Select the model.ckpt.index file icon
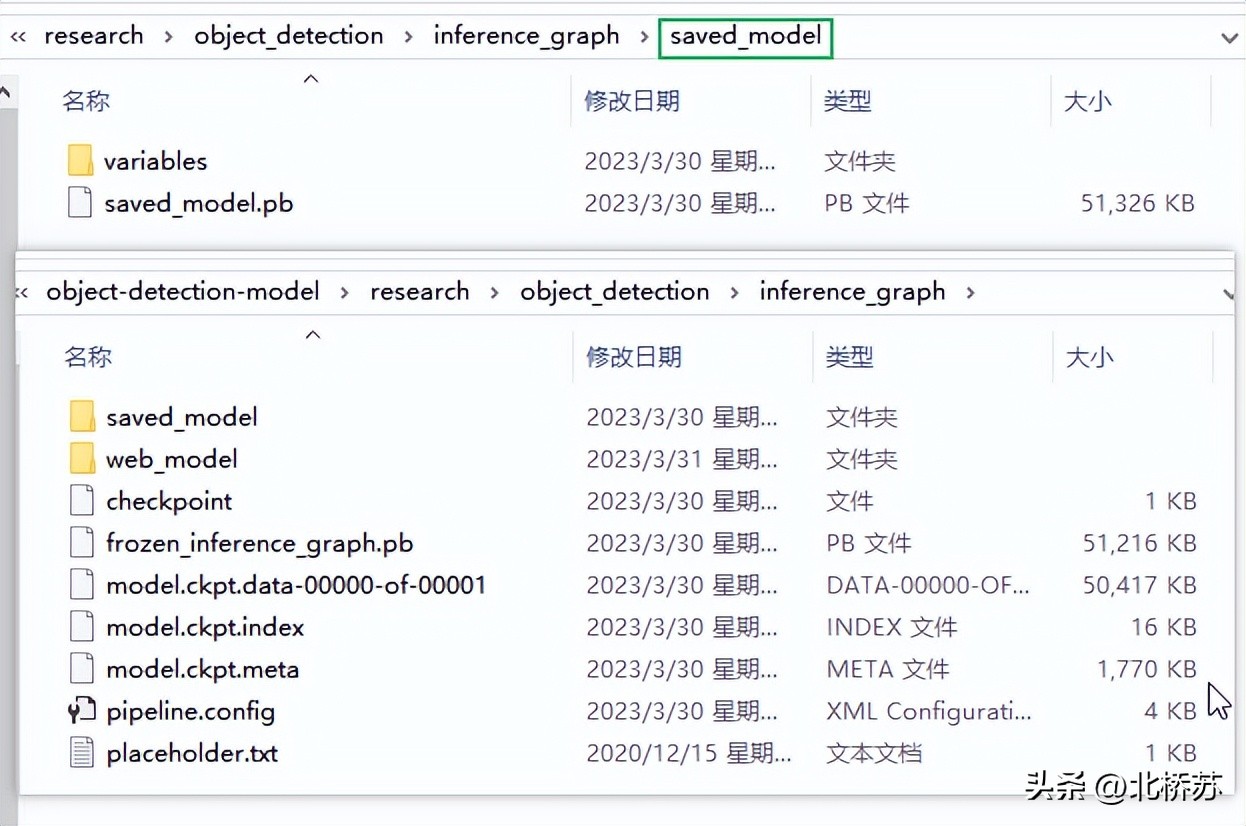Screen dimensions: 1246x826 coord(82,627)
